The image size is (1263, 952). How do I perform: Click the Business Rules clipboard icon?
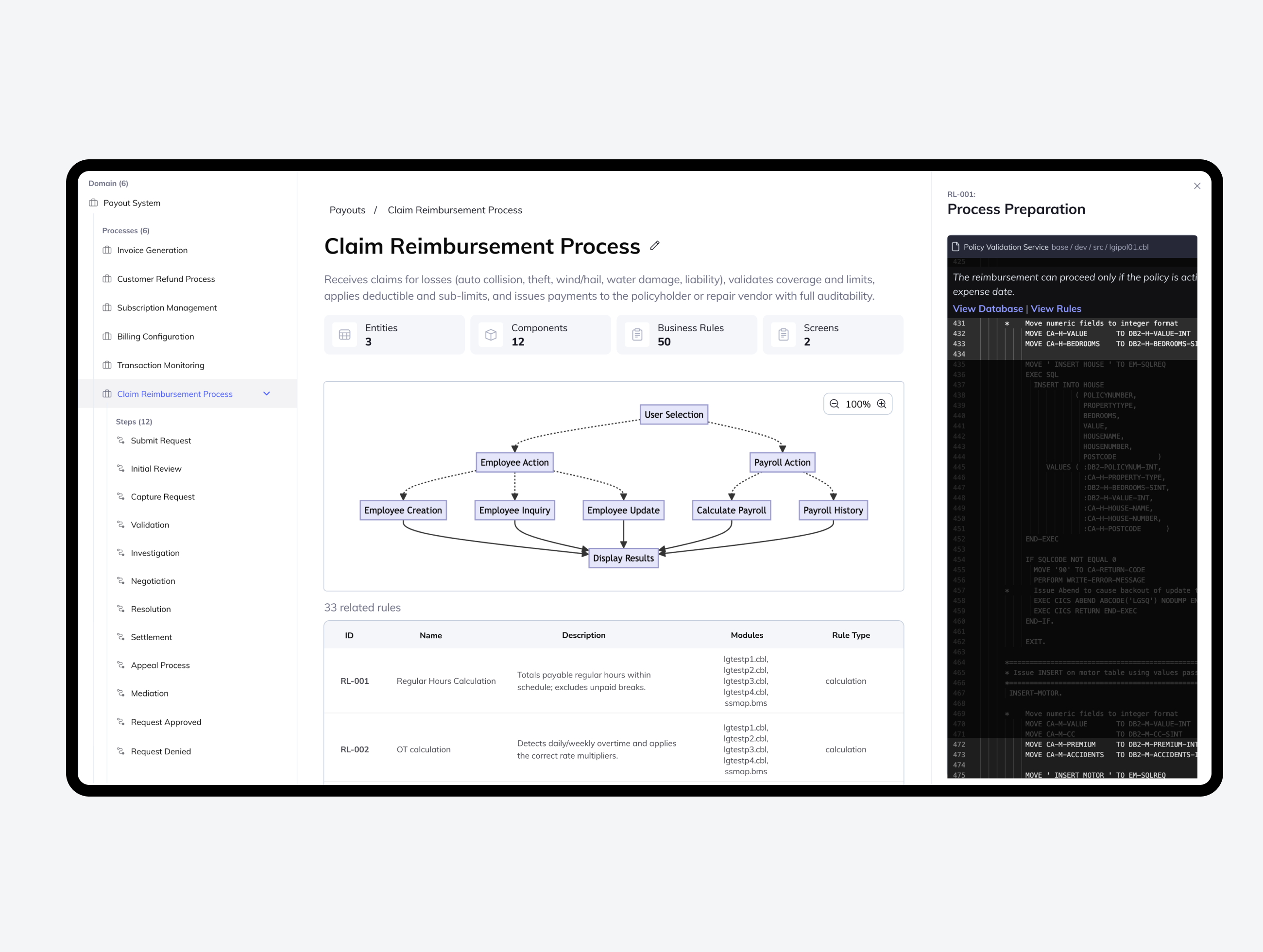tap(637, 335)
